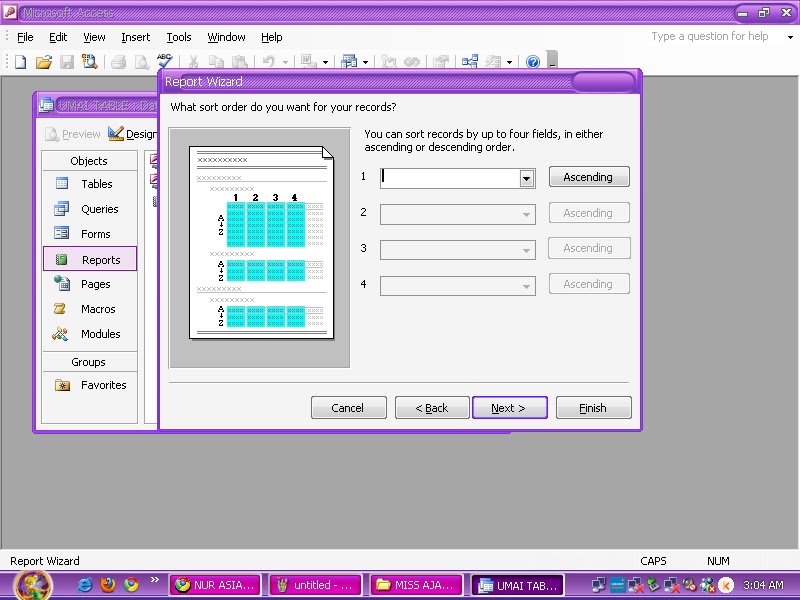Select Modules in the Objects list
800x600 pixels.
pos(90,334)
